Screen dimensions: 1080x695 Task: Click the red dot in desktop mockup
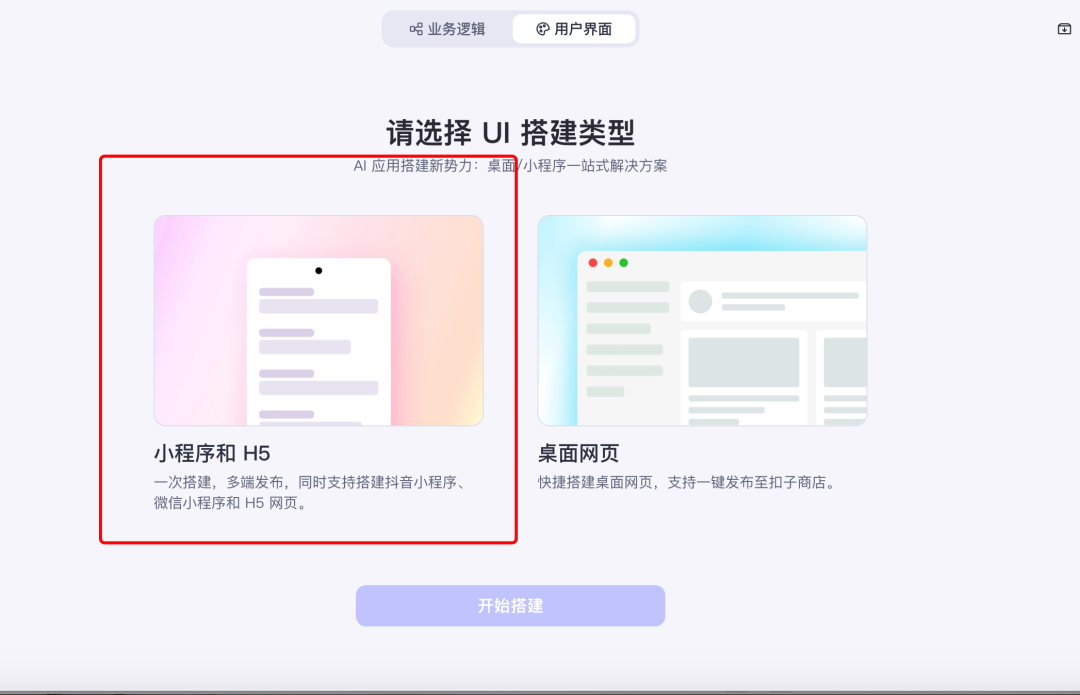593,262
